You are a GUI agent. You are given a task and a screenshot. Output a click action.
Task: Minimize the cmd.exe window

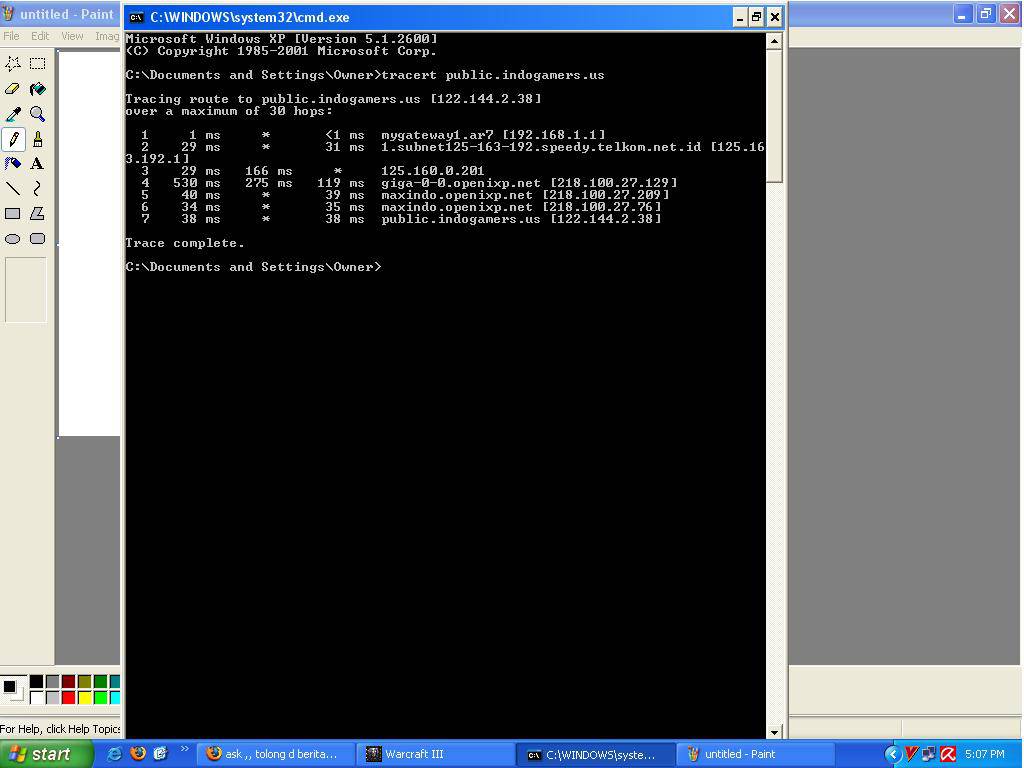coord(739,17)
